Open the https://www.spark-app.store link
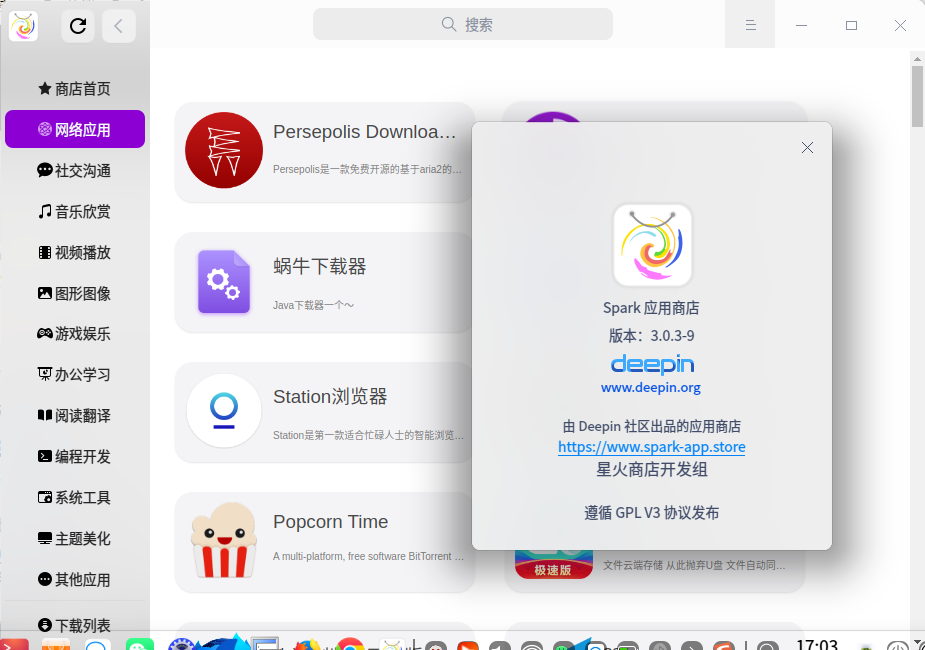Screen dimensions: 925x650 [652, 447]
